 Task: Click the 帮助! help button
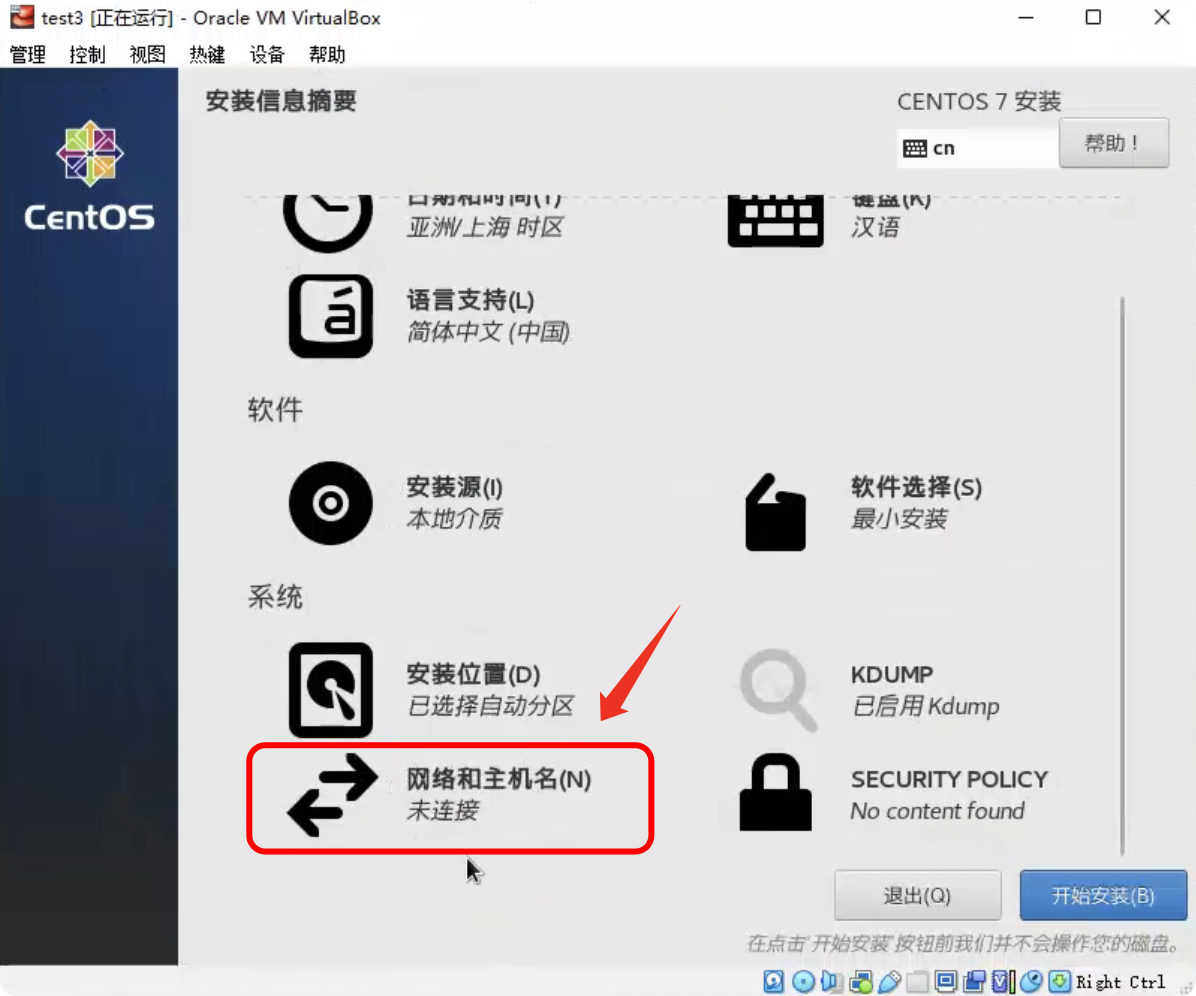pos(1114,143)
